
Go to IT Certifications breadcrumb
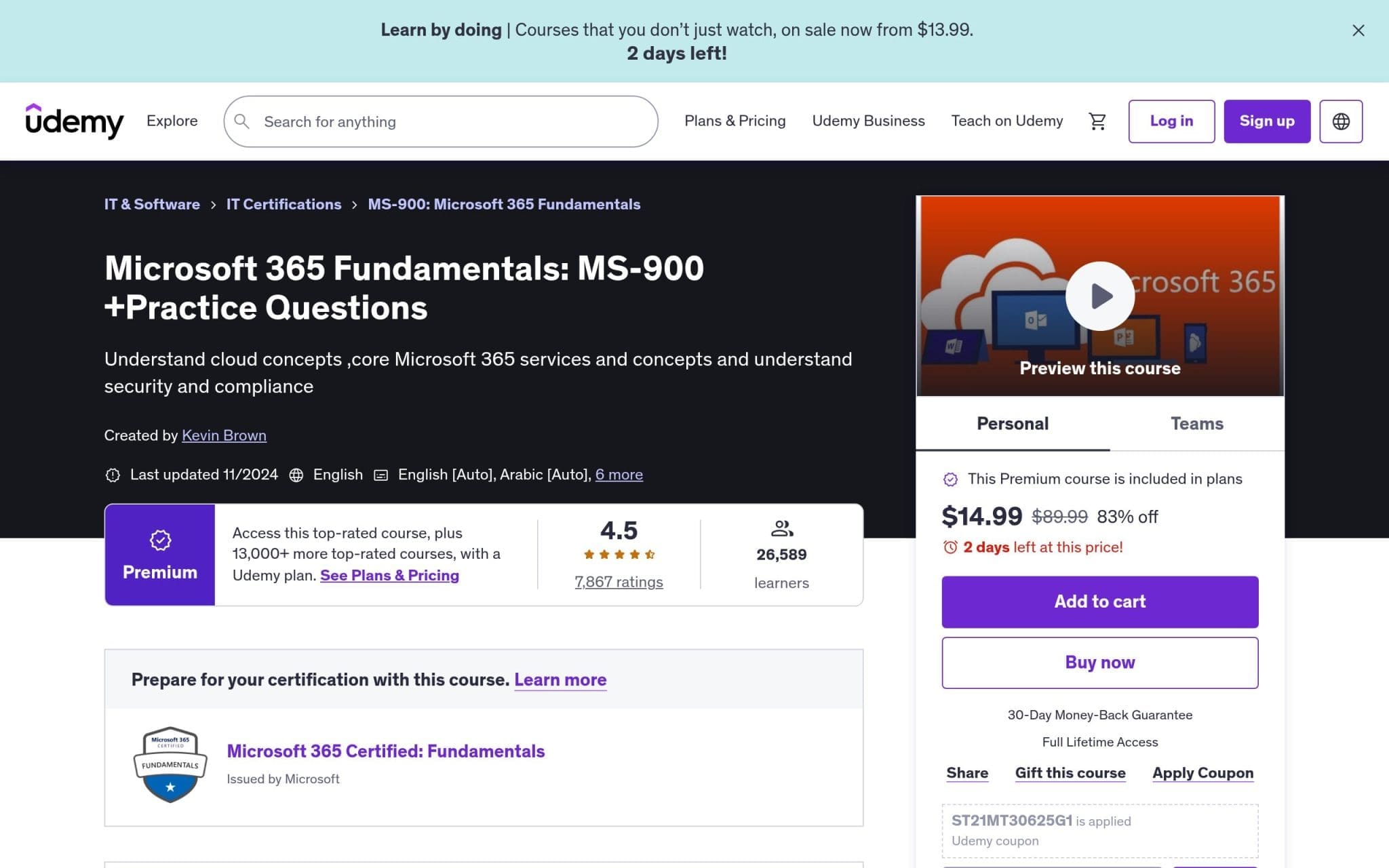tap(283, 204)
